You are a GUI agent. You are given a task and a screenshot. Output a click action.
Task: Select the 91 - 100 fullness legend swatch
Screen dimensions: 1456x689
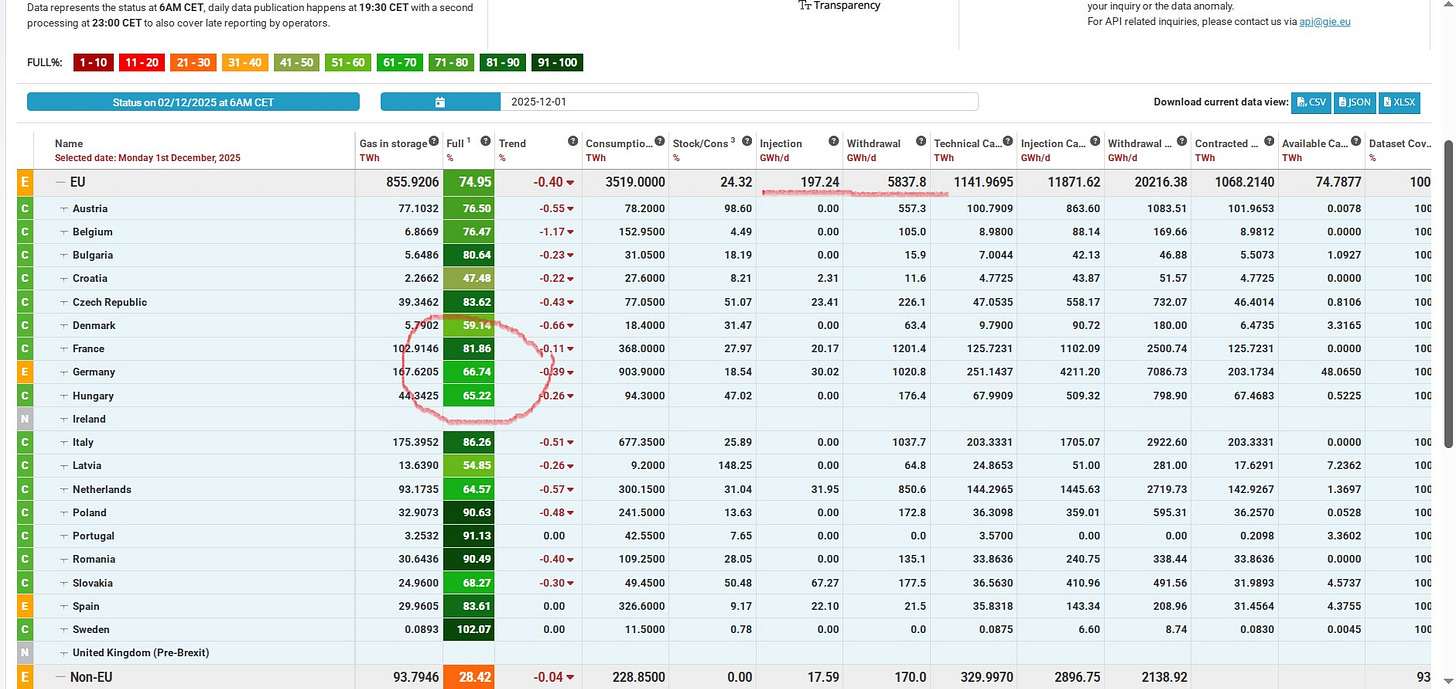point(557,62)
